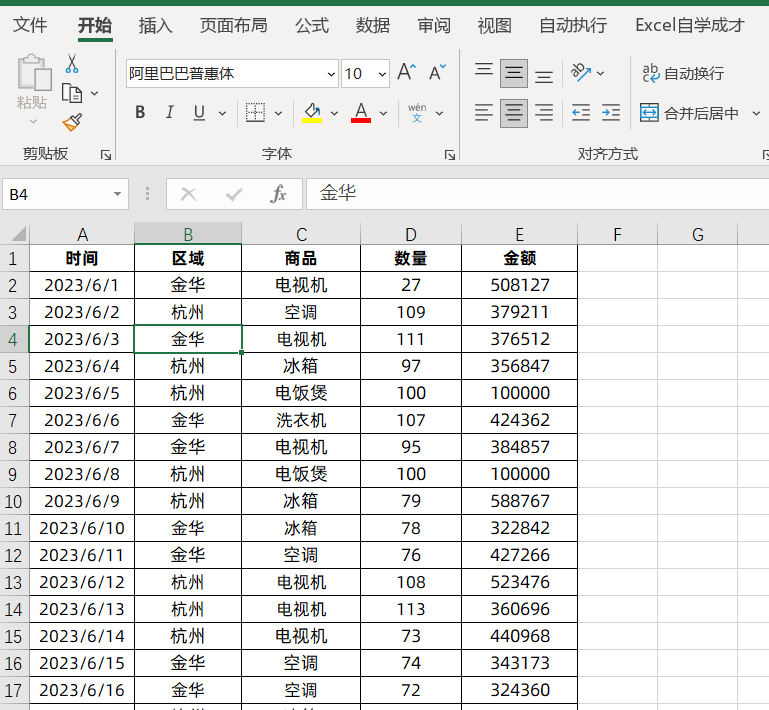Open font color dropdown arrow
769x710 pixels.
(383, 113)
